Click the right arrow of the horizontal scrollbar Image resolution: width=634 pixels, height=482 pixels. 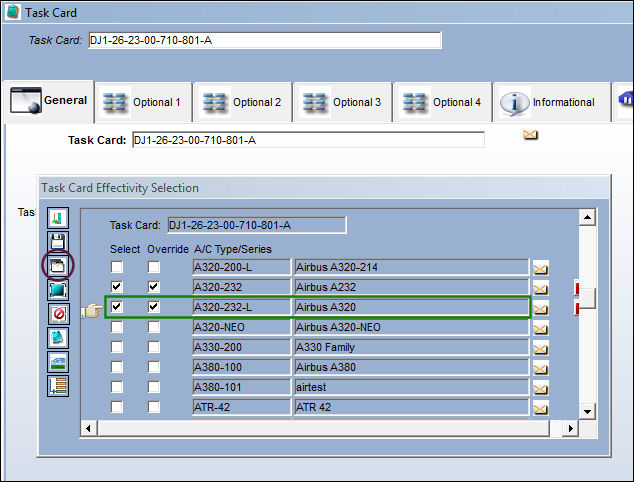point(570,428)
